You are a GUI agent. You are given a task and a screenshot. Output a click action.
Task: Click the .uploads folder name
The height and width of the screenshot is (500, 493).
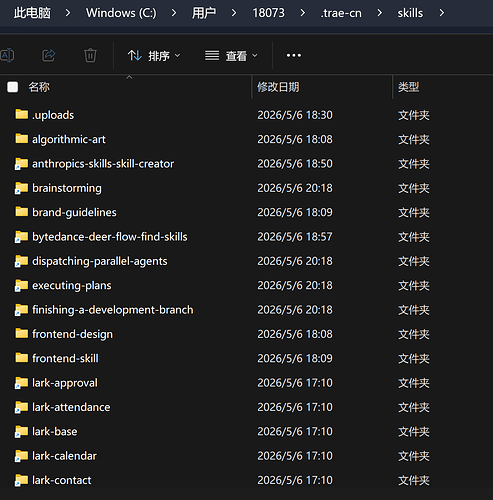(x=53, y=115)
